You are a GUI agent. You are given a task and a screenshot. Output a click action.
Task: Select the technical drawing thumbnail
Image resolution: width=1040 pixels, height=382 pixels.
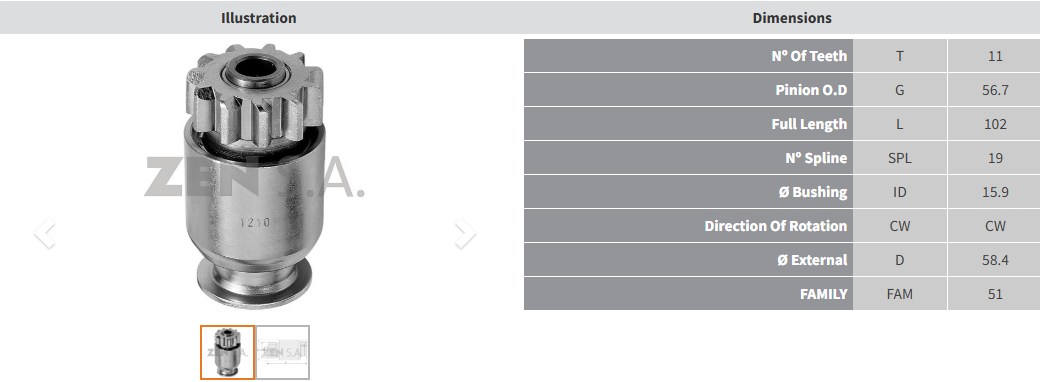pyautogui.click(x=283, y=352)
